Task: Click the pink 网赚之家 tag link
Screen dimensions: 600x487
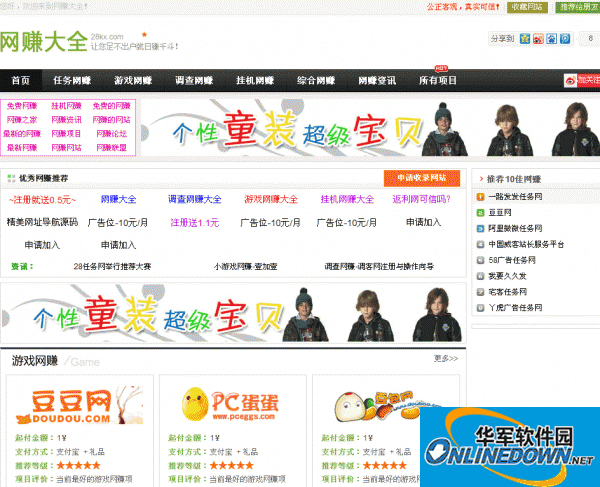Action: (22, 120)
